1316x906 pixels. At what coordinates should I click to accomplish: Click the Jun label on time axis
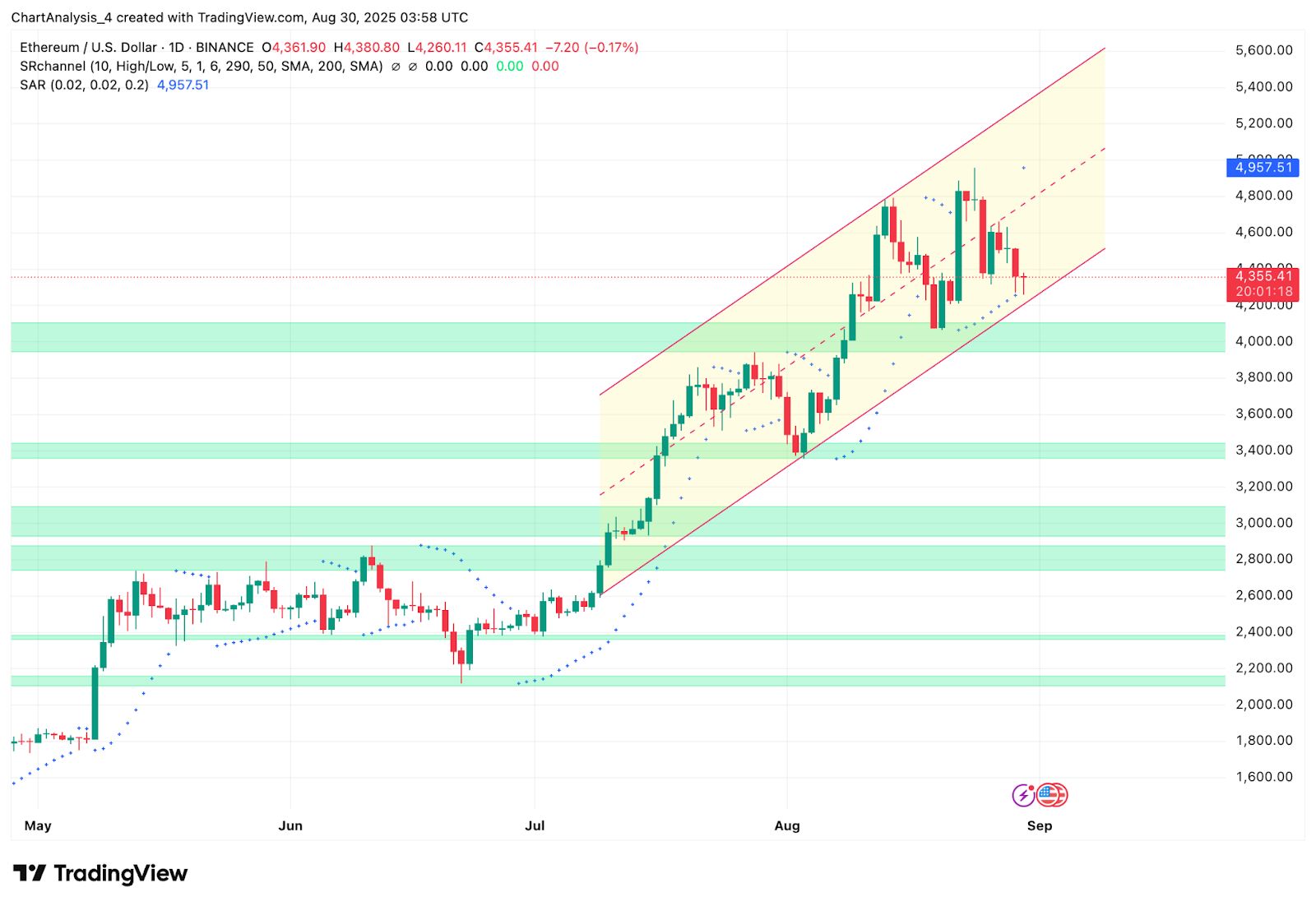290,825
